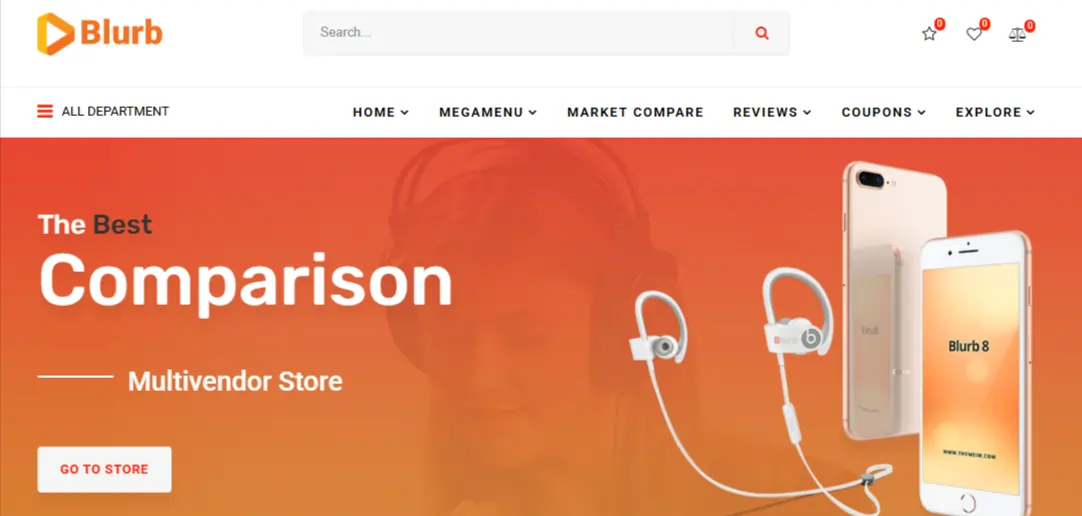Click the Blurb logo
The image size is (1082, 516).
point(99,33)
